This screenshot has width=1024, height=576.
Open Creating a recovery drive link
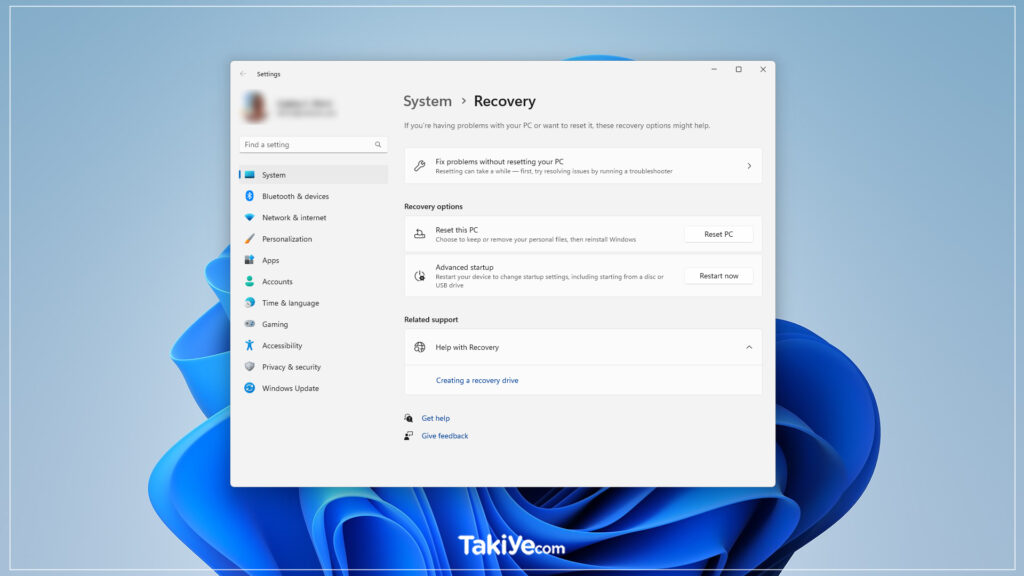click(x=477, y=380)
